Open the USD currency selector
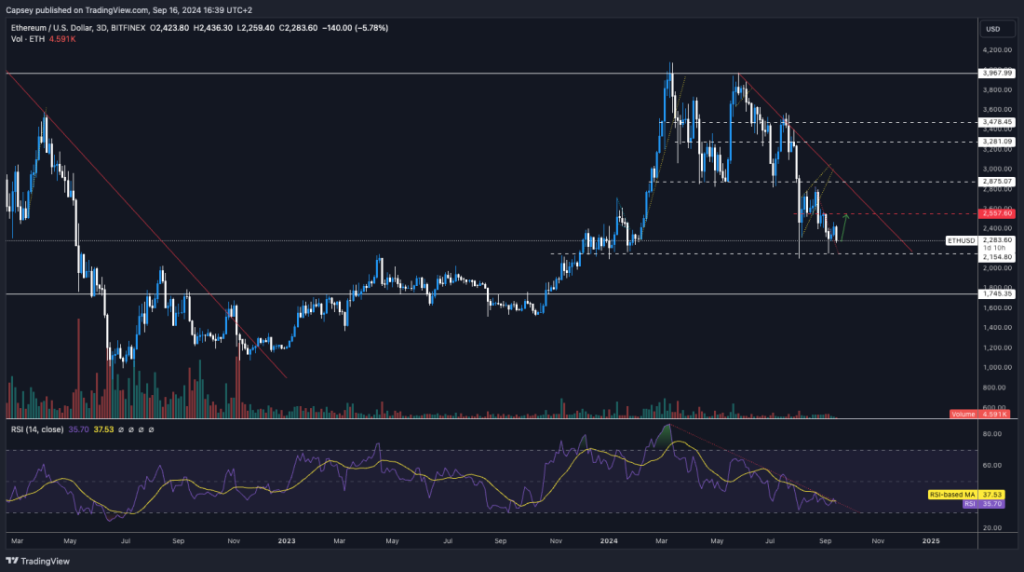This screenshot has height=572, width=1024. click(993, 28)
